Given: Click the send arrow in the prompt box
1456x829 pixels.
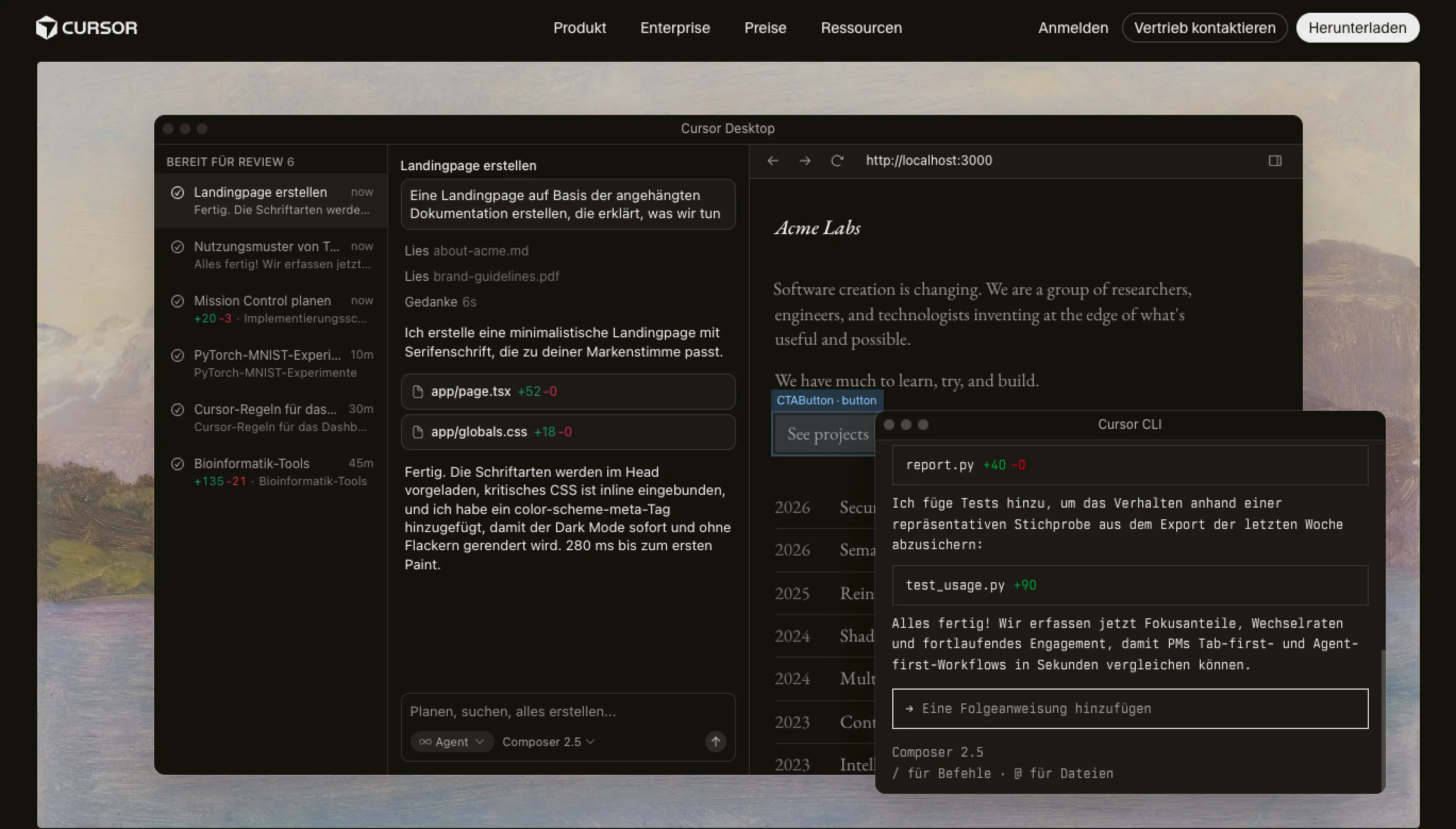Looking at the screenshot, I should tap(715, 741).
